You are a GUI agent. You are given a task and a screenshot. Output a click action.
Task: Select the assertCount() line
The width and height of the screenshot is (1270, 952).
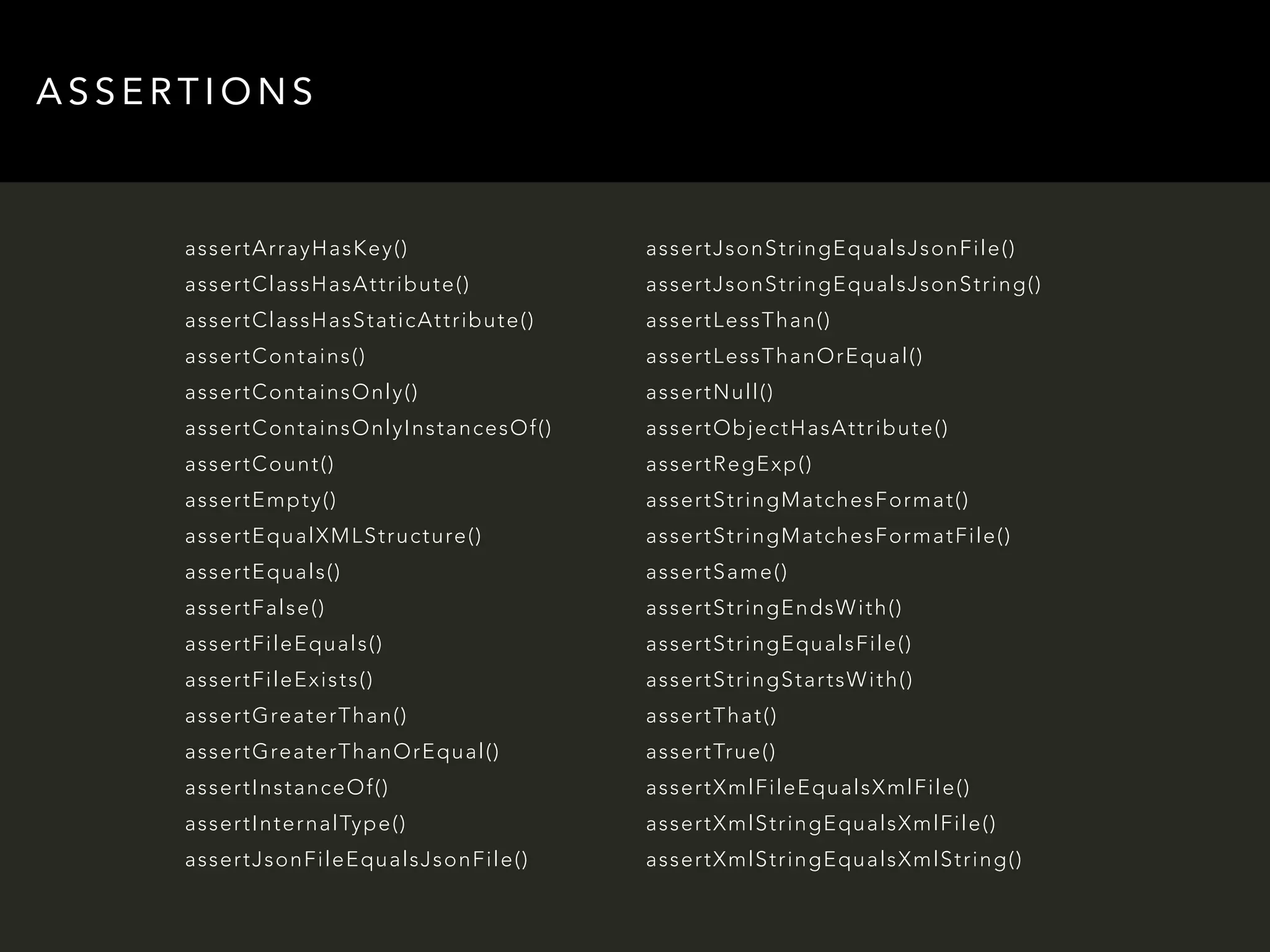click(259, 464)
